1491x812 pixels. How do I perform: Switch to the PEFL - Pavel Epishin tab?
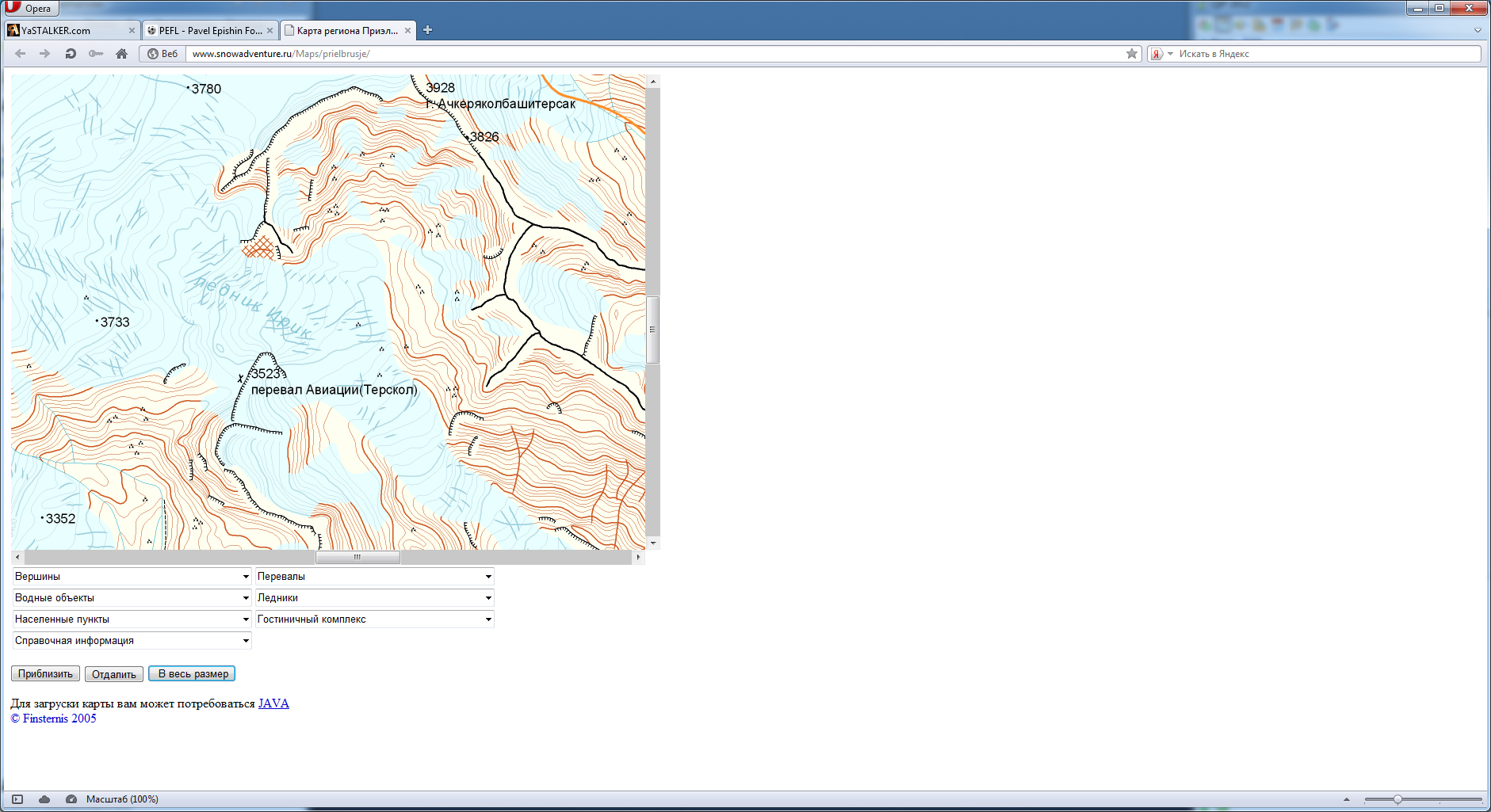(206, 31)
